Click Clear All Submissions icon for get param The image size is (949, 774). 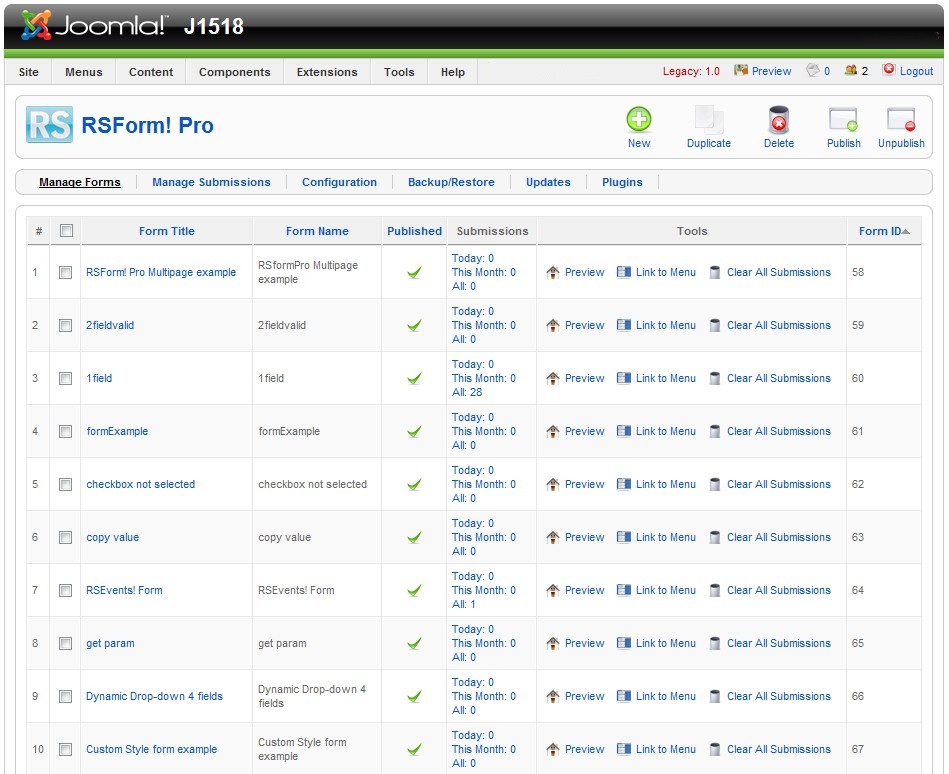pyautogui.click(x=715, y=643)
